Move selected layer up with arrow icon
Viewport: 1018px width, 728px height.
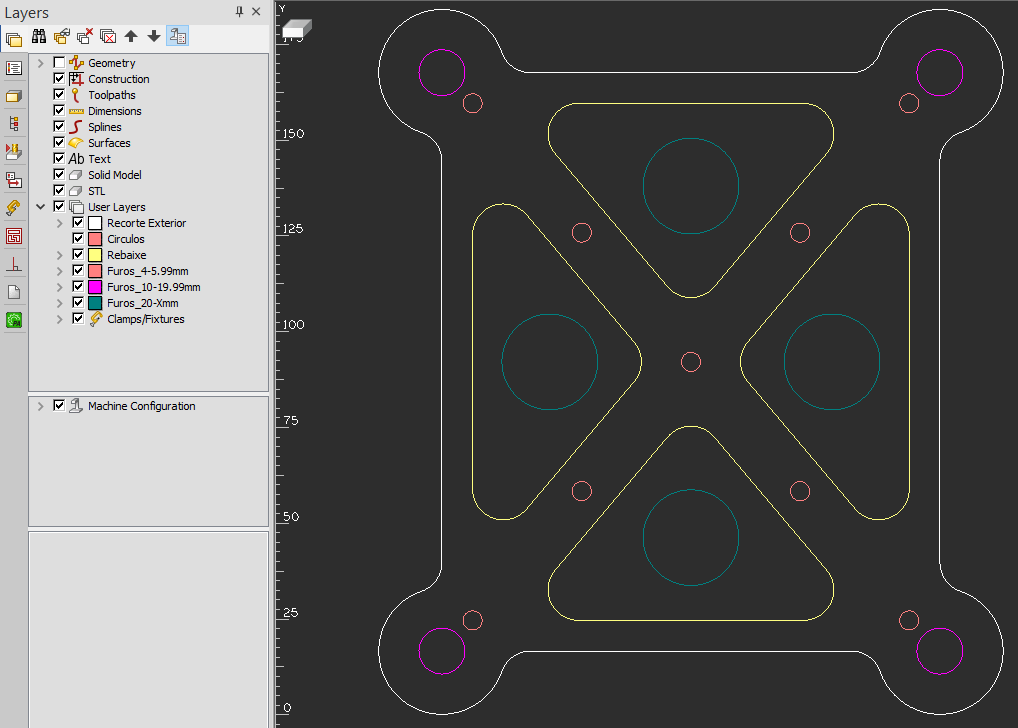coord(131,37)
